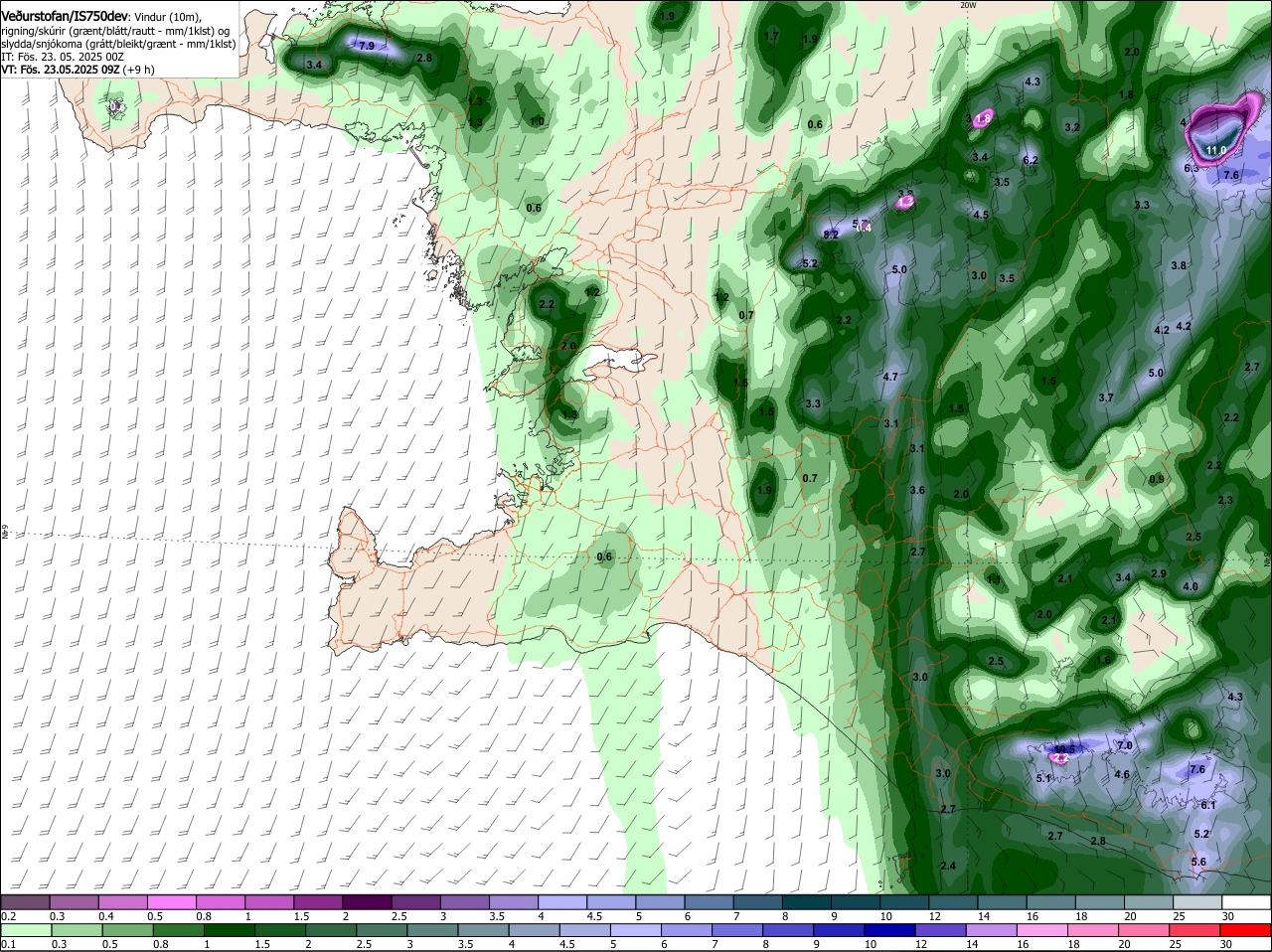Click the 8.2 precipitation value on the map
The width and height of the screenshot is (1272, 952).
point(832,235)
